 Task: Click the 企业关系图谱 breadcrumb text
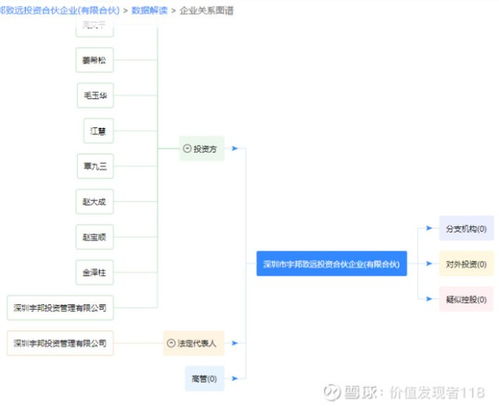[207, 11]
